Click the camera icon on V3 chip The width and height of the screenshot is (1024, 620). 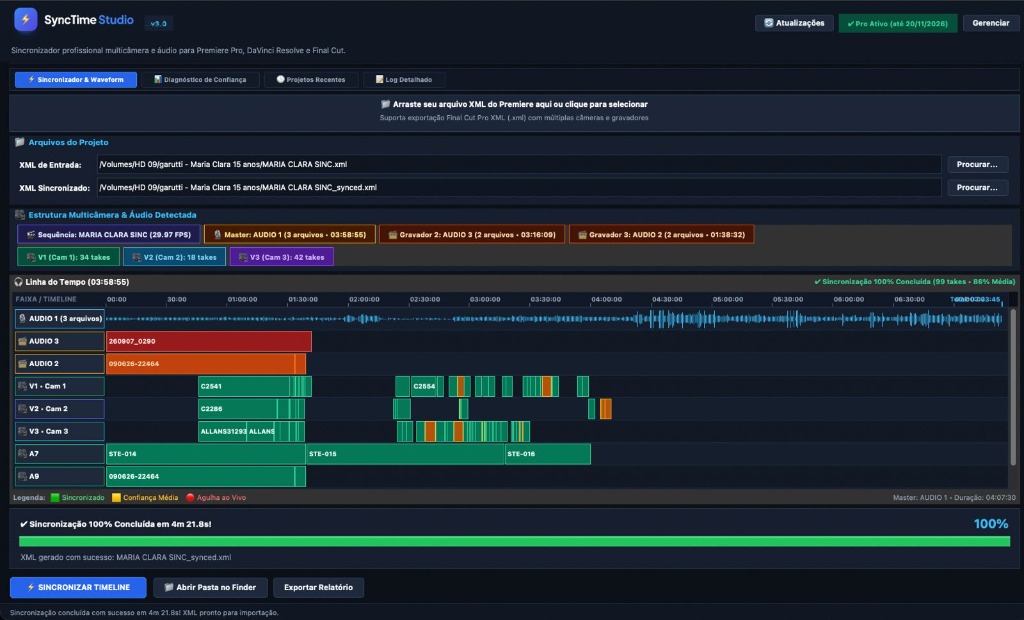coord(243,257)
